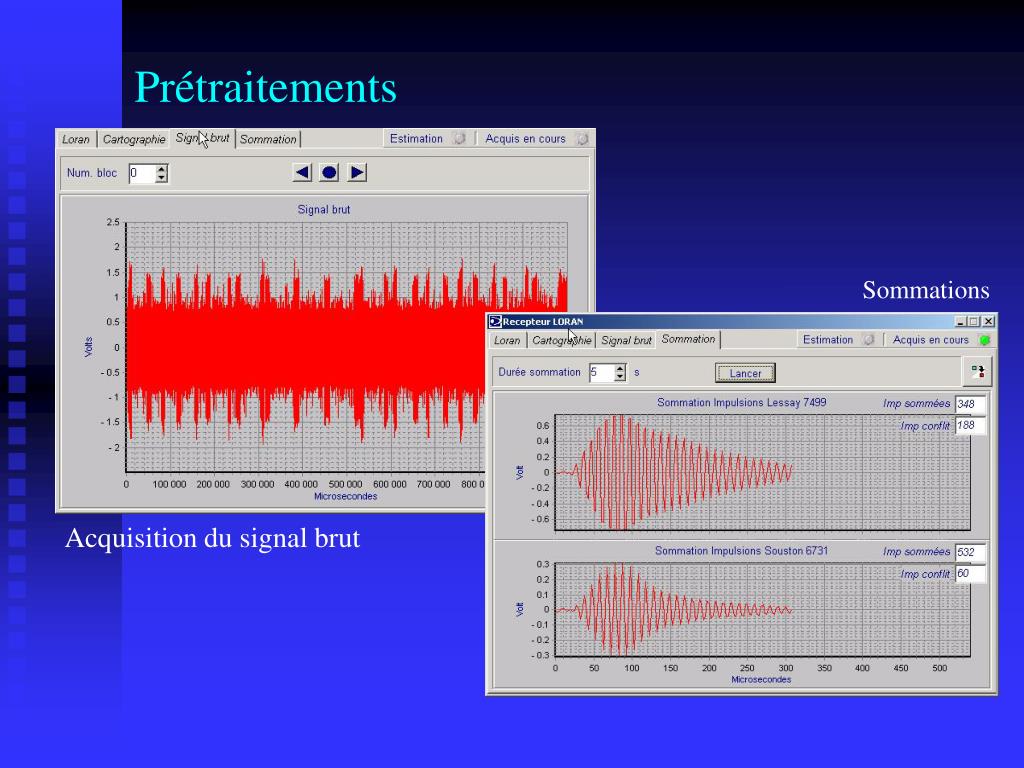Open the Loran tab in the Recepteur LORAN window
1024x768 pixels.
tap(507, 340)
